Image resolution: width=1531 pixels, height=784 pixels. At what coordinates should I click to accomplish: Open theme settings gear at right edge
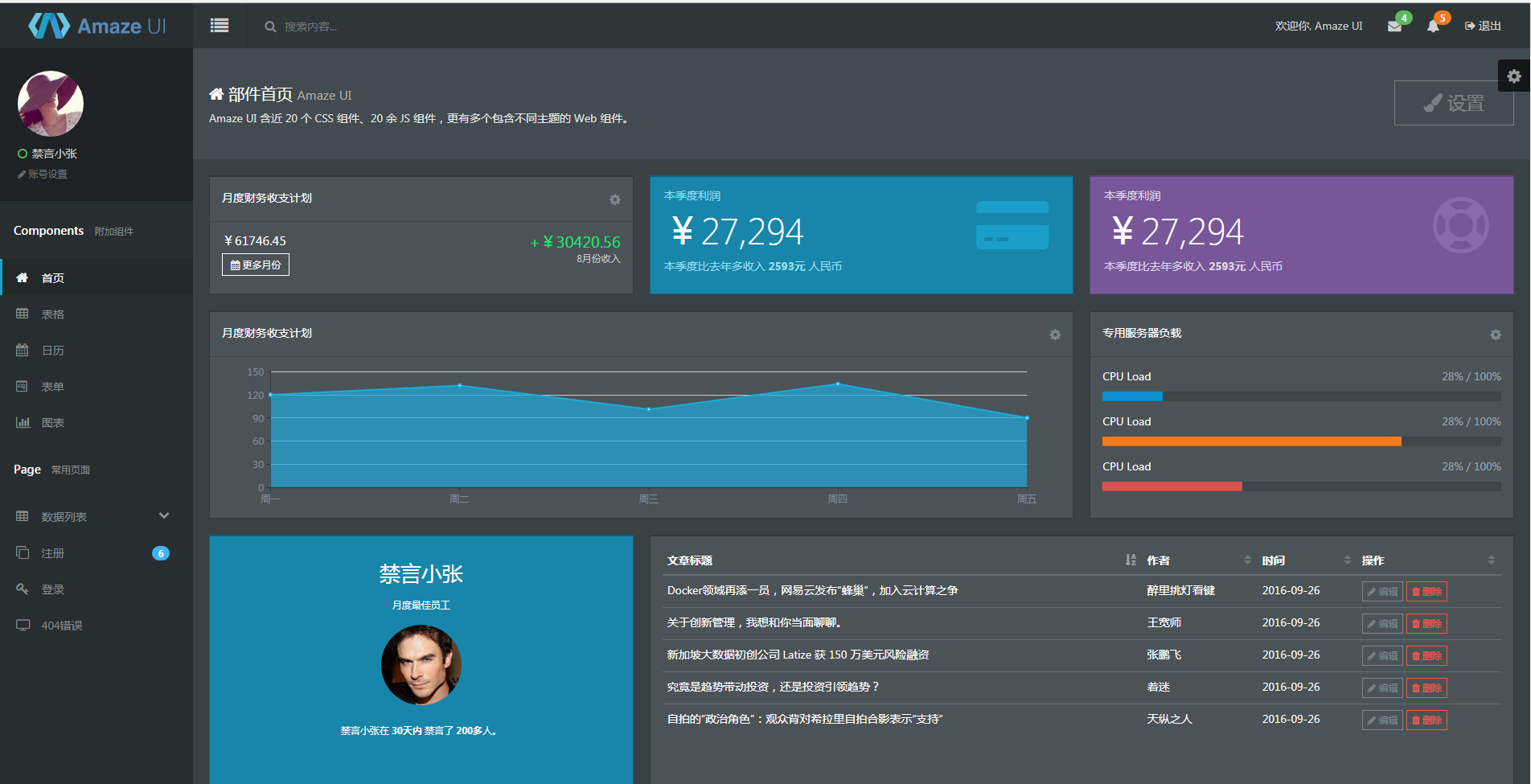pyautogui.click(x=1514, y=76)
